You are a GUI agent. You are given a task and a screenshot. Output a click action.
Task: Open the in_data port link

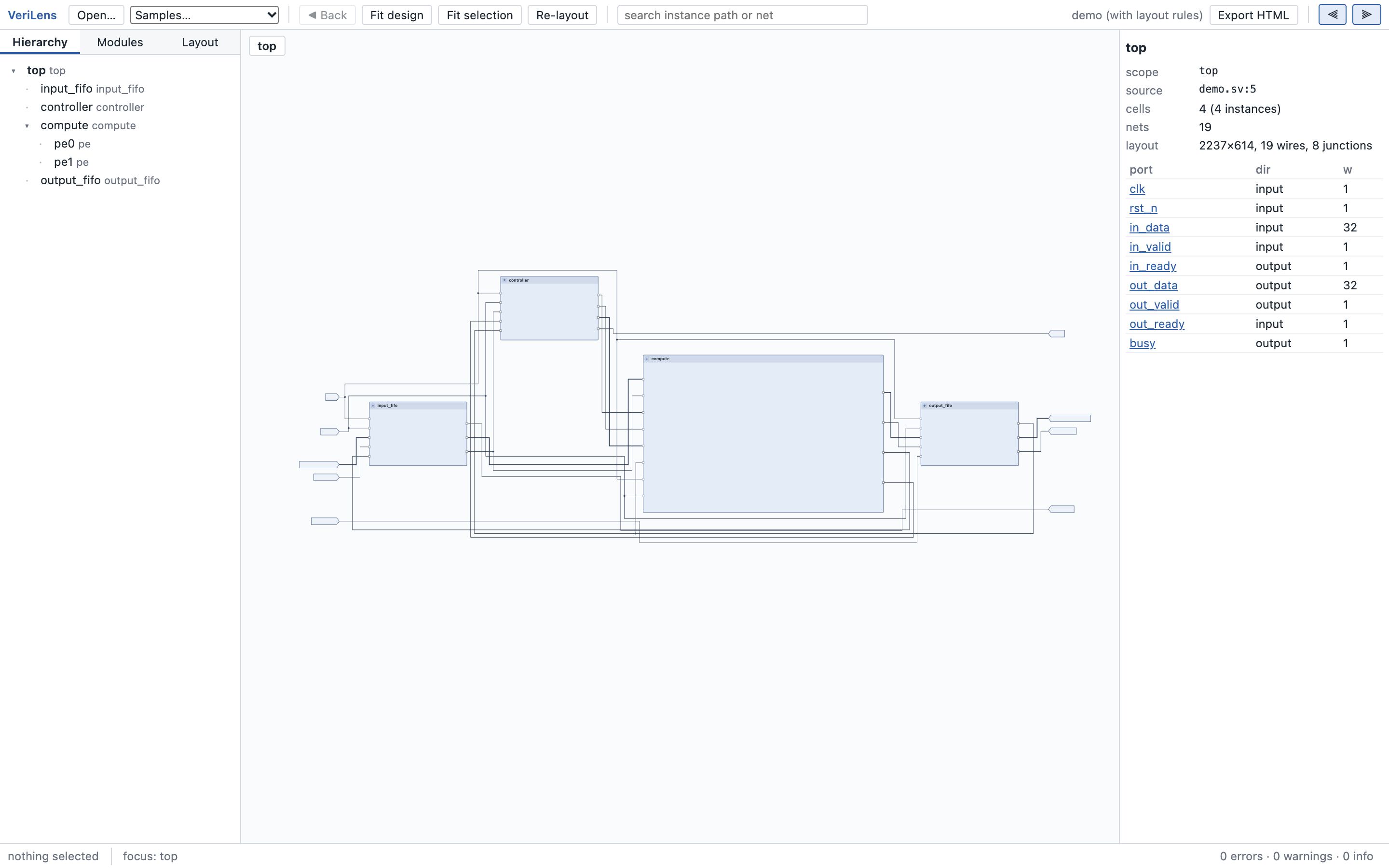click(x=1149, y=227)
